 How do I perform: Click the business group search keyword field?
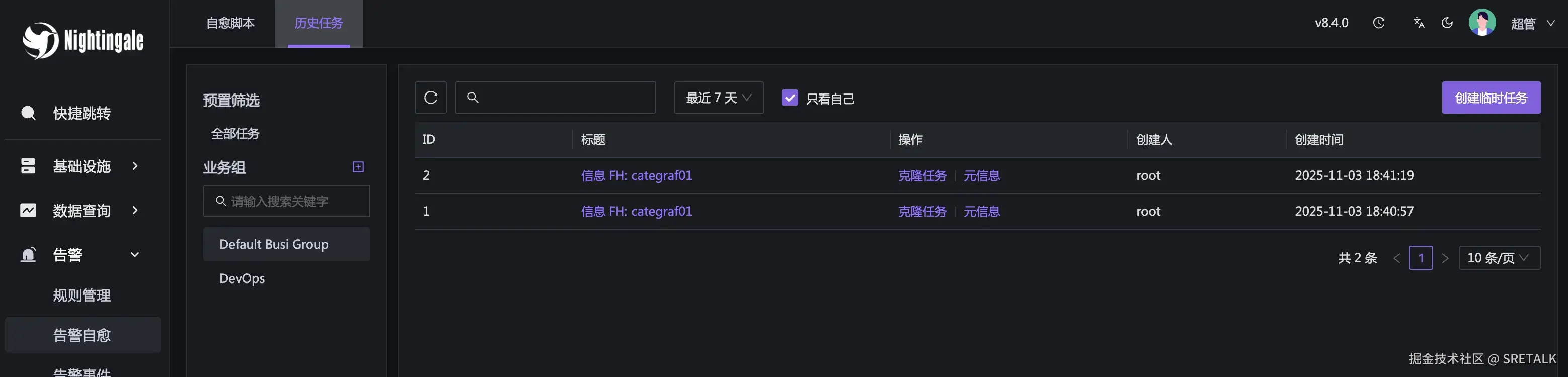[292, 201]
